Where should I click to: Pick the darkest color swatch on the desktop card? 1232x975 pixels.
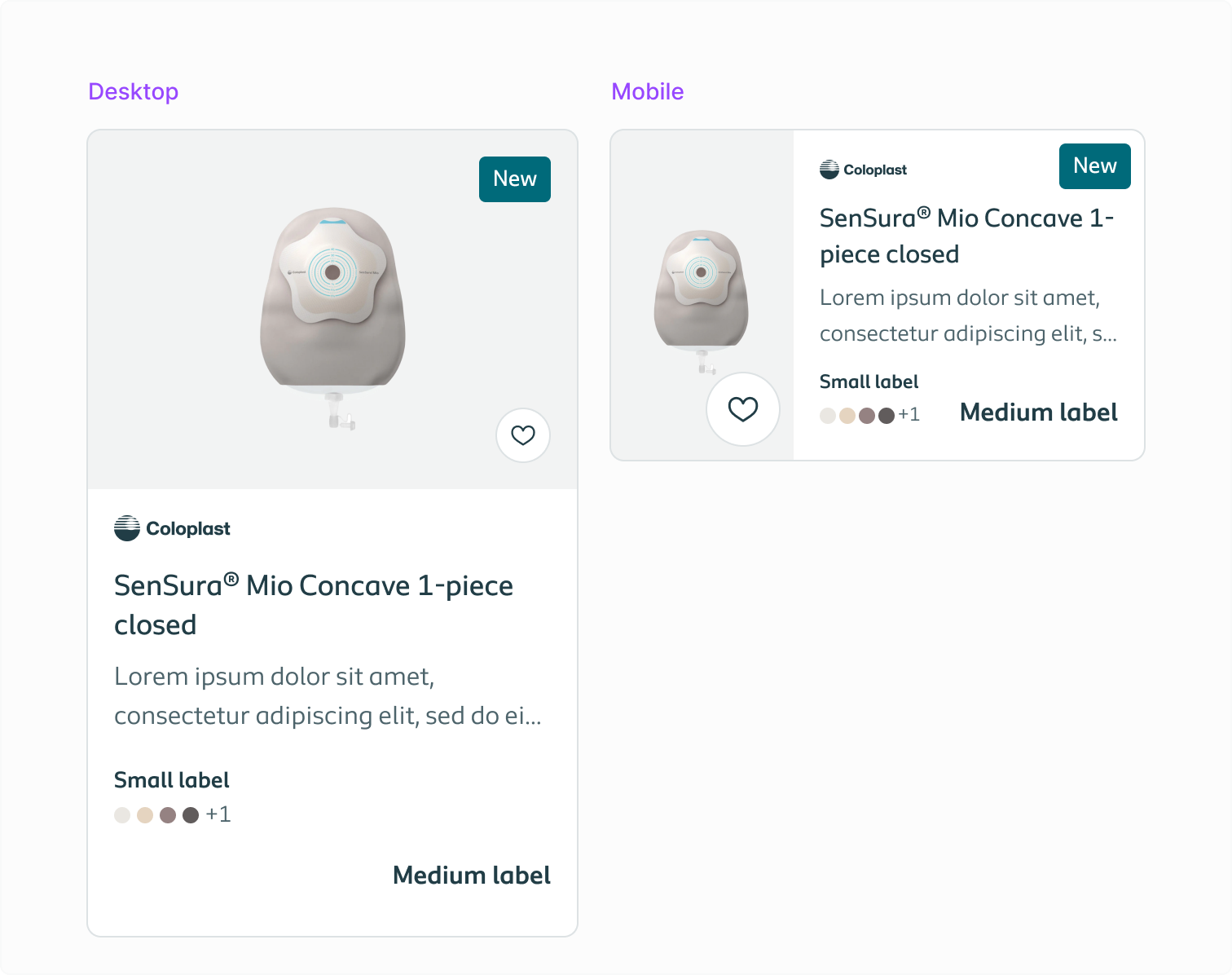tap(191, 814)
